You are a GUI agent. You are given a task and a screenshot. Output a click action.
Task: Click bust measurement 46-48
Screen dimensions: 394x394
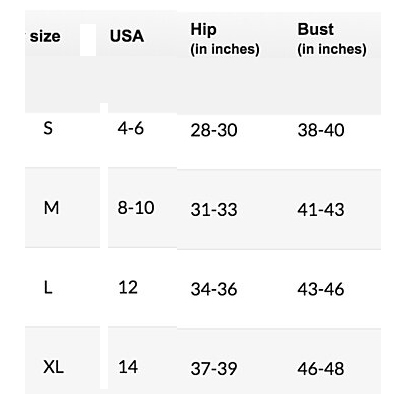tap(321, 369)
